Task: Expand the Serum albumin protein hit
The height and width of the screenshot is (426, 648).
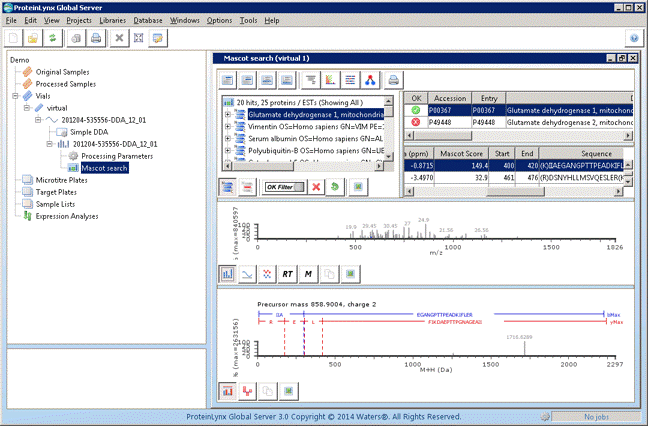Action: coord(228,139)
